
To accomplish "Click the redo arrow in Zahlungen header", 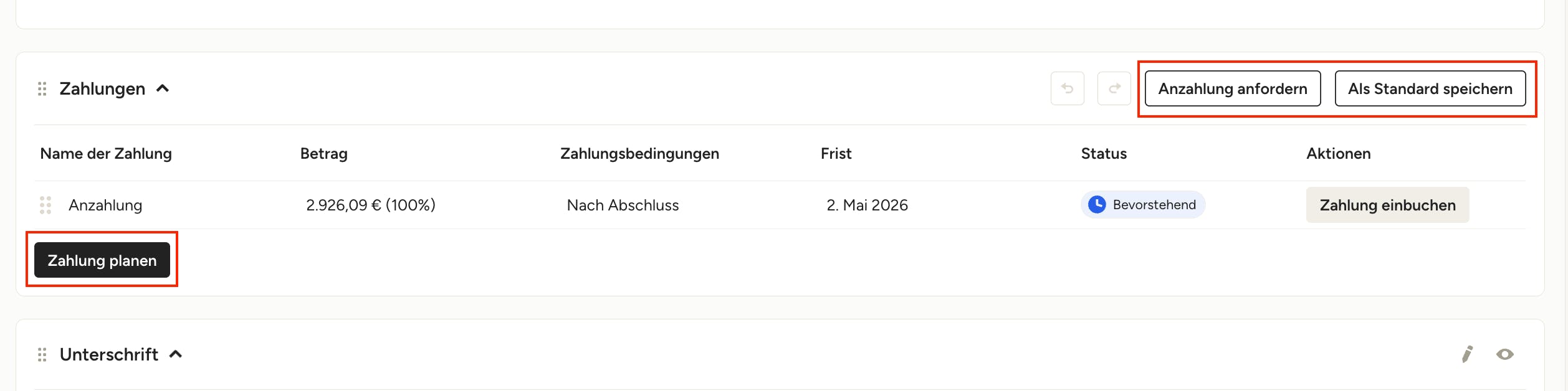I will (x=1114, y=88).
